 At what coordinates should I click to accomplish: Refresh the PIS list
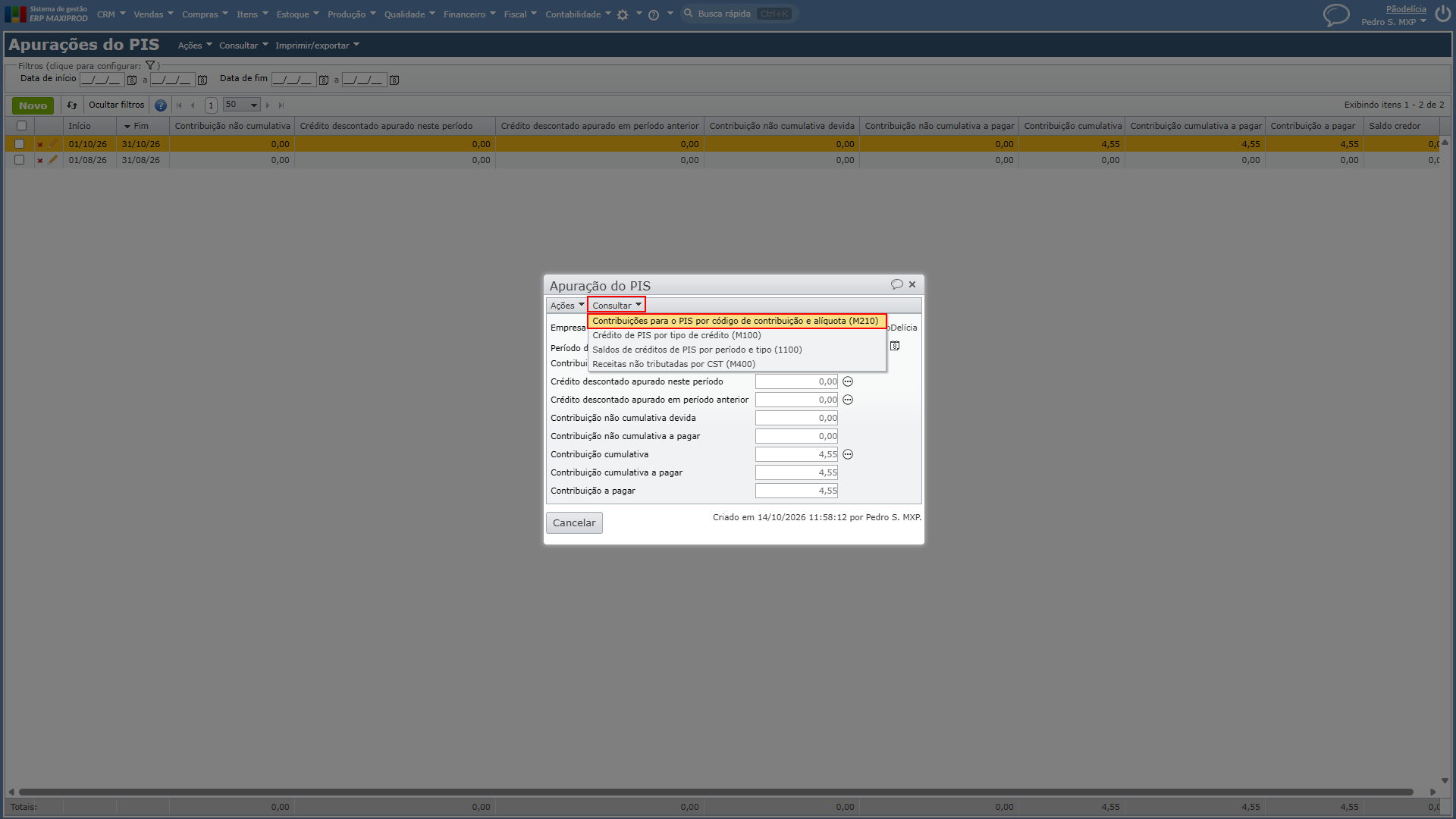click(72, 105)
